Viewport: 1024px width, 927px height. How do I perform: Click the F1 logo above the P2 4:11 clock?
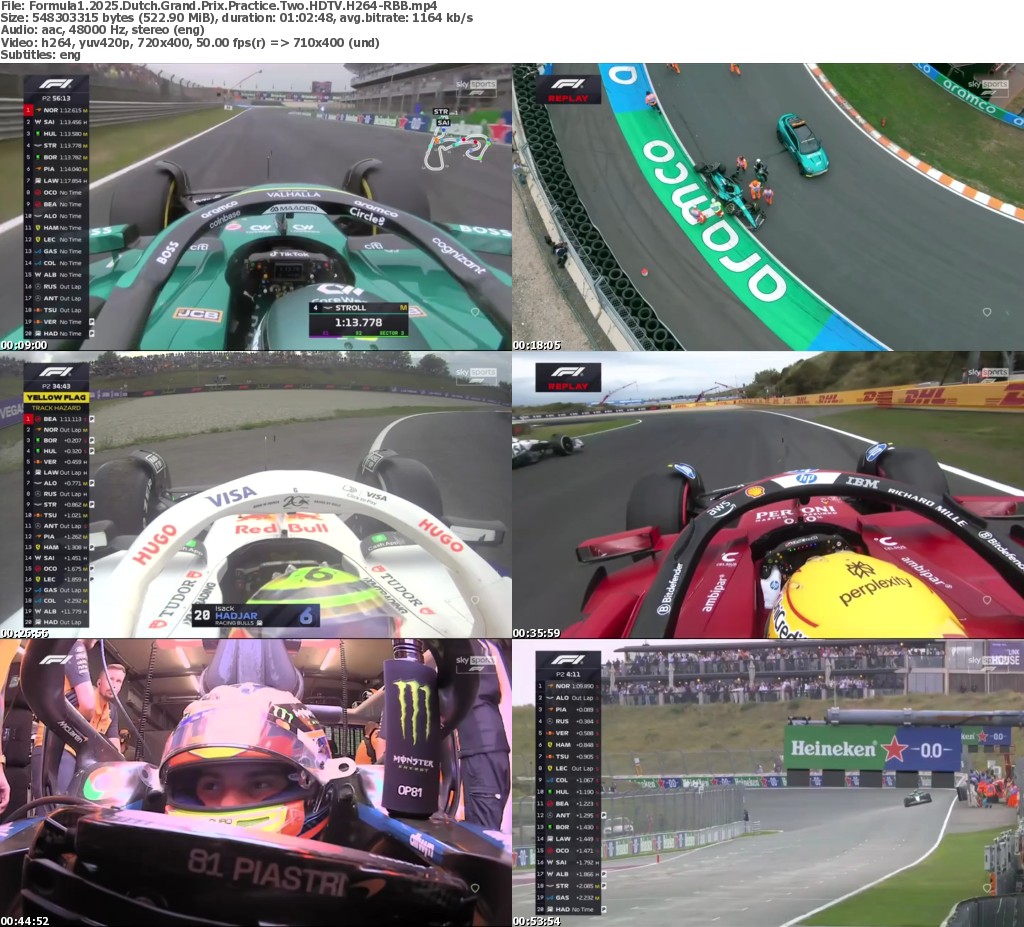click(568, 660)
